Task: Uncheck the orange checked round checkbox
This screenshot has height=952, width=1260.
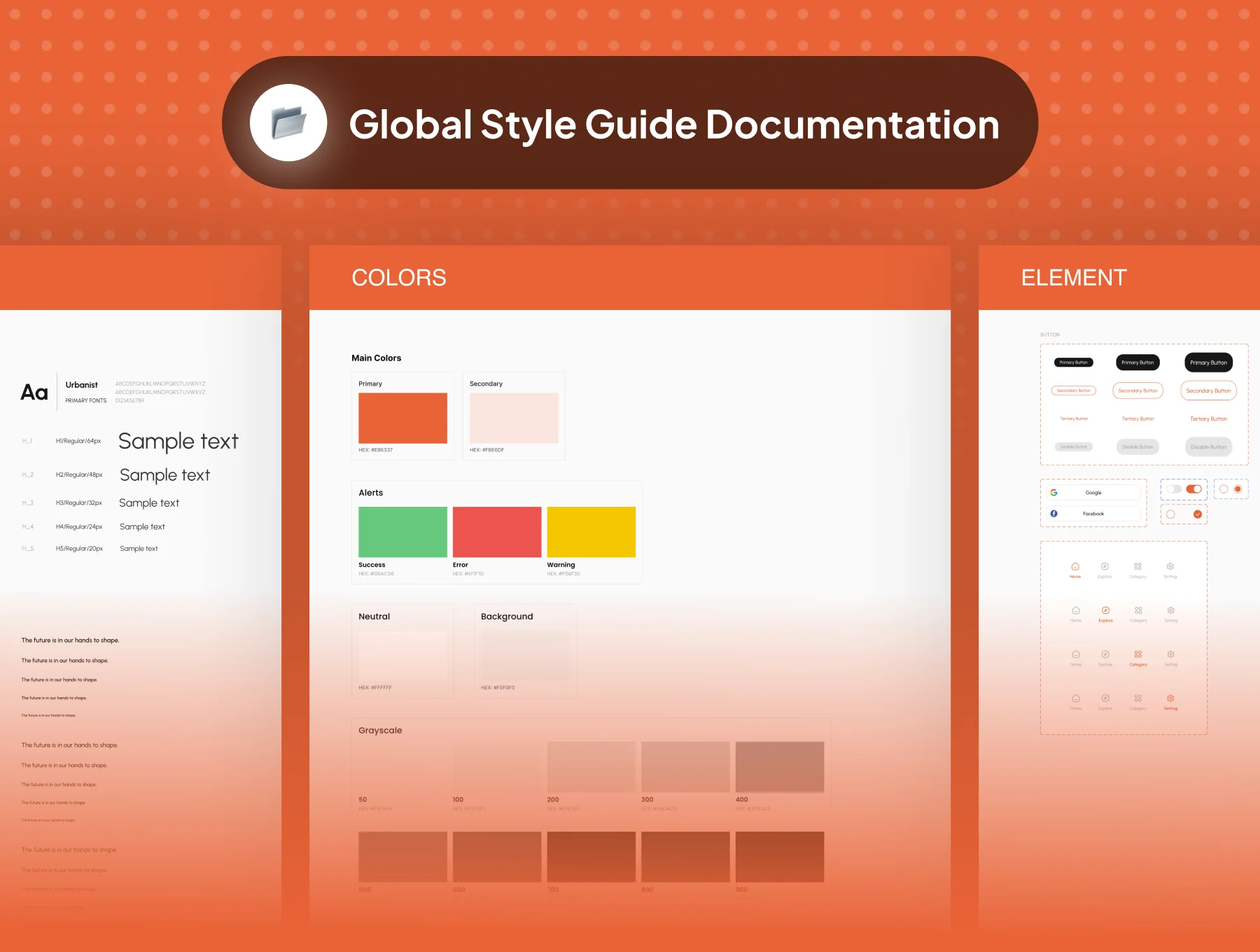Action: (x=1198, y=514)
